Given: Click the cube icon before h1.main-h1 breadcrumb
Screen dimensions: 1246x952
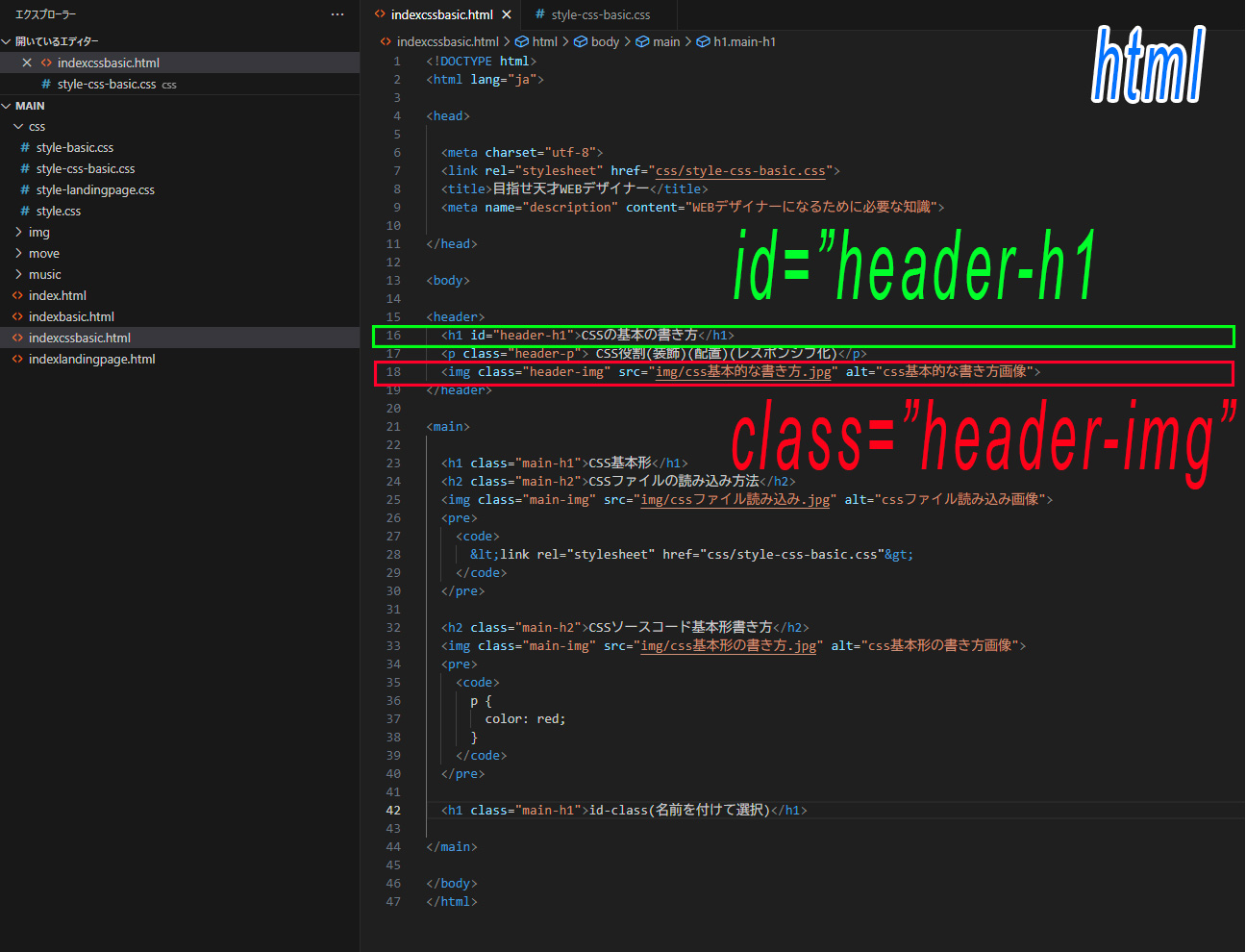Looking at the screenshot, I should coord(703,41).
